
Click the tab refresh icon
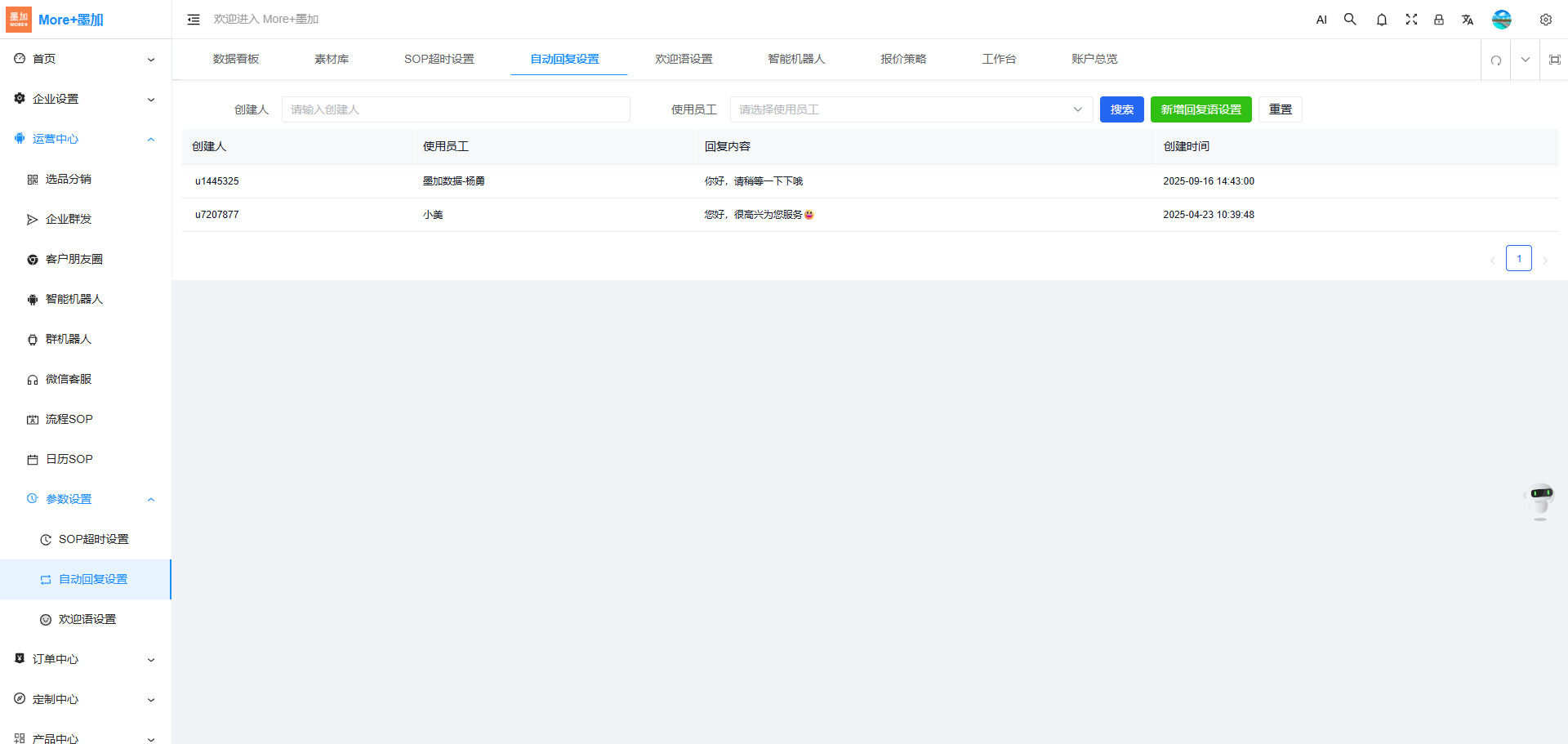click(1495, 60)
